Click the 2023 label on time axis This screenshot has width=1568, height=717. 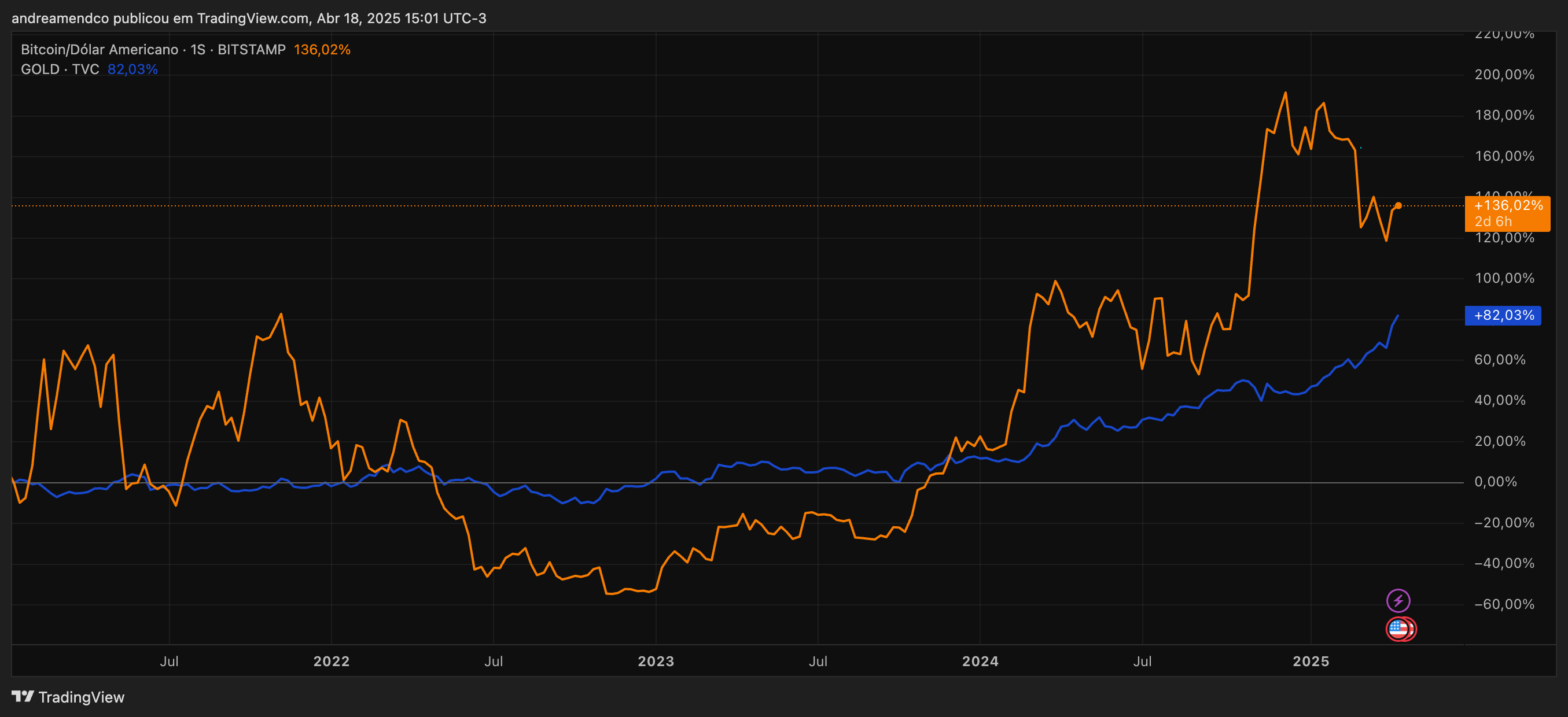coord(656,661)
